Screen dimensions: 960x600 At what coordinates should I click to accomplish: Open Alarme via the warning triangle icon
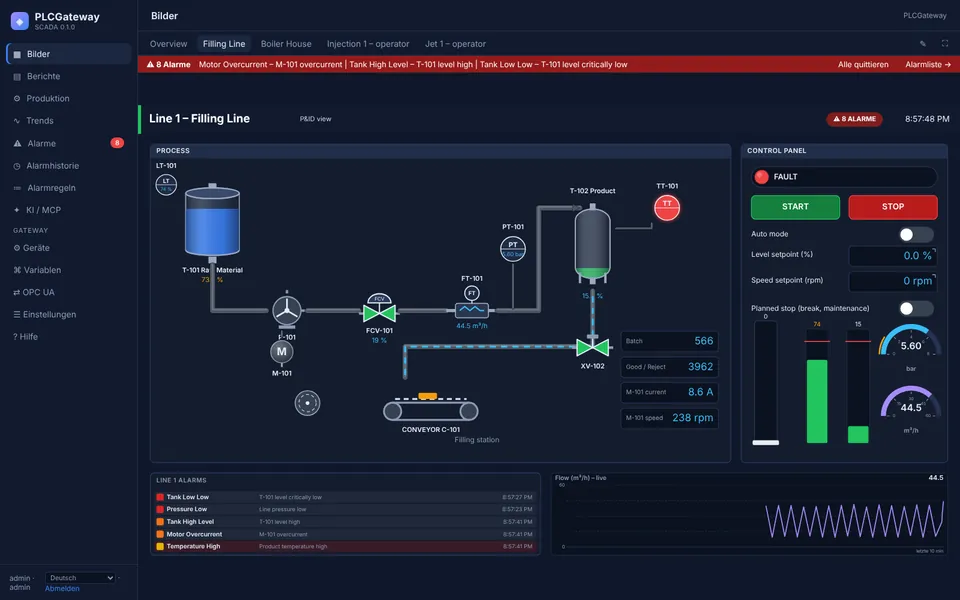coord(17,143)
